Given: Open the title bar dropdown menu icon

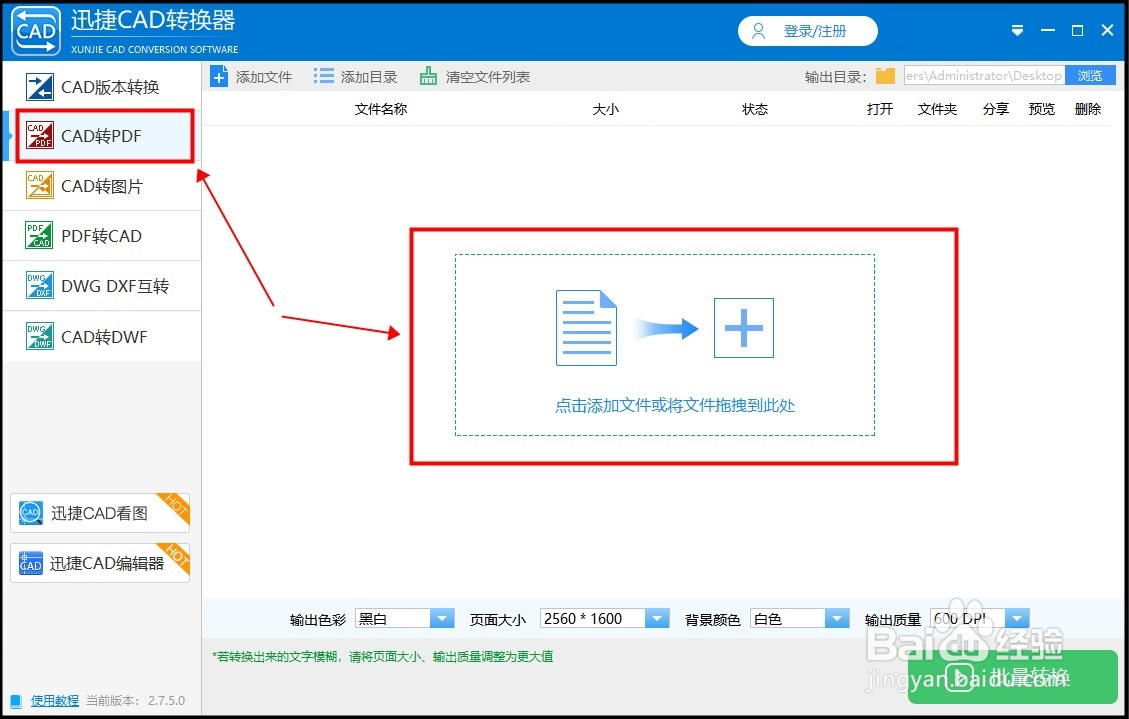Looking at the screenshot, I should [1017, 31].
